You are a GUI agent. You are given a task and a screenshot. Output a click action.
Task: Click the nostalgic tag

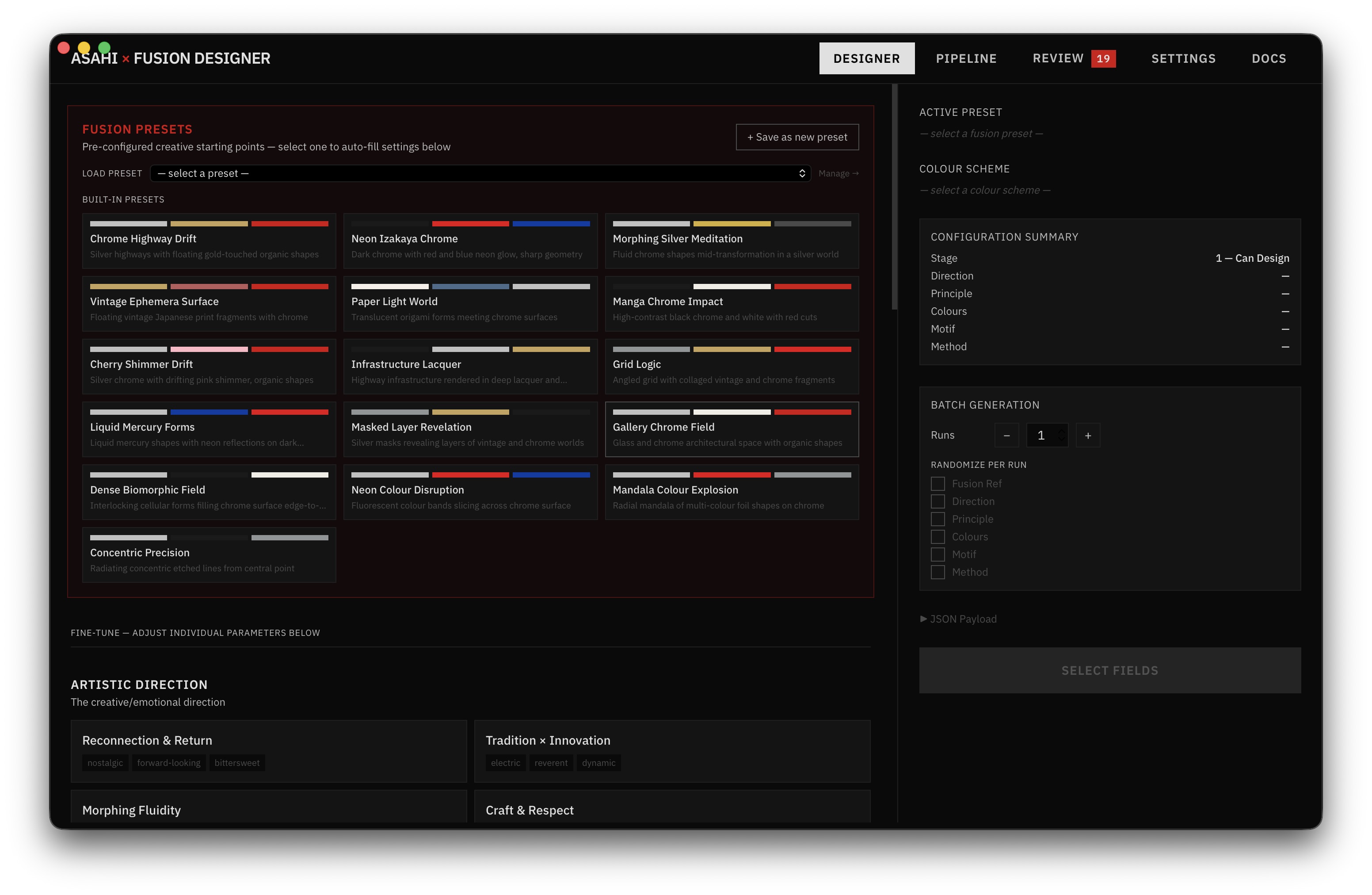click(x=105, y=763)
